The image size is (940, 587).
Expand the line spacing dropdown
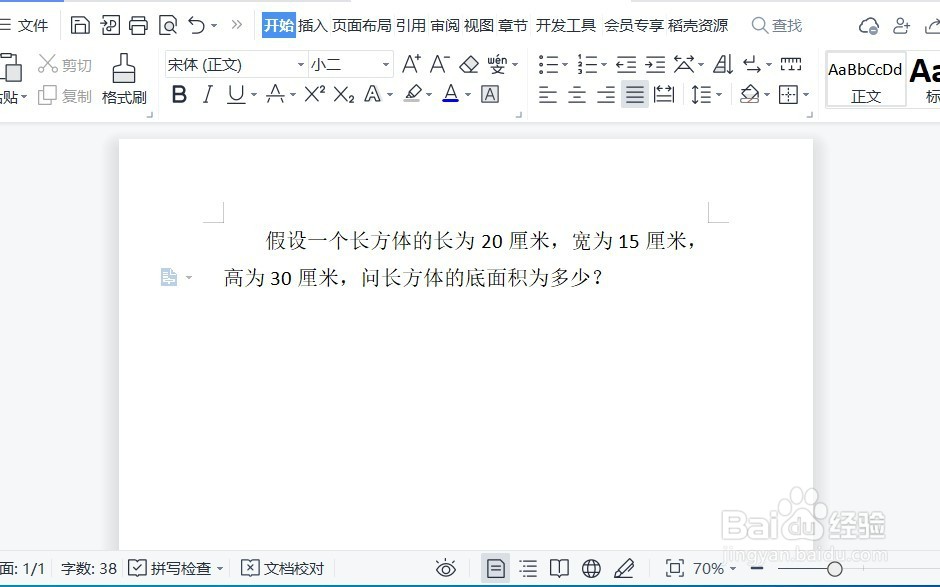tap(709, 94)
